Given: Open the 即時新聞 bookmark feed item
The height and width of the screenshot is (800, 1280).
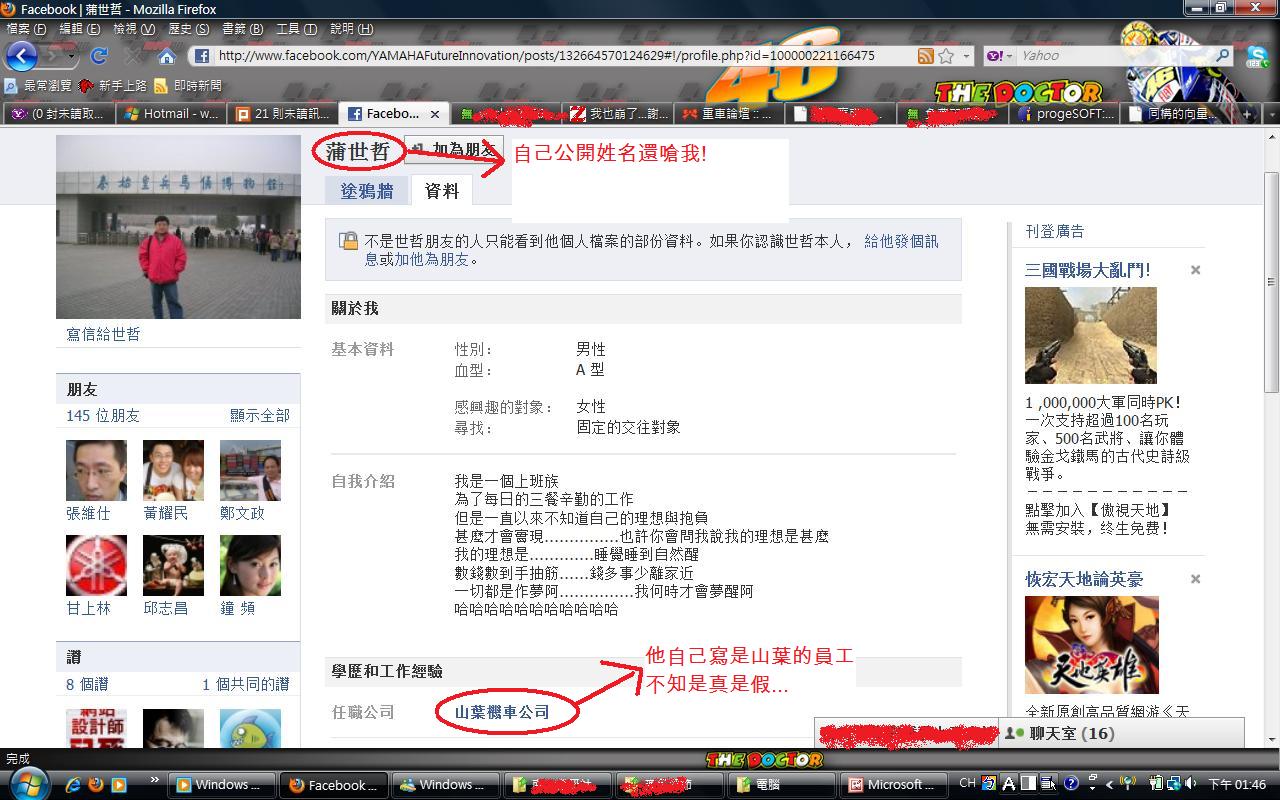Looking at the screenshot, I should click(x=188, y=86).
